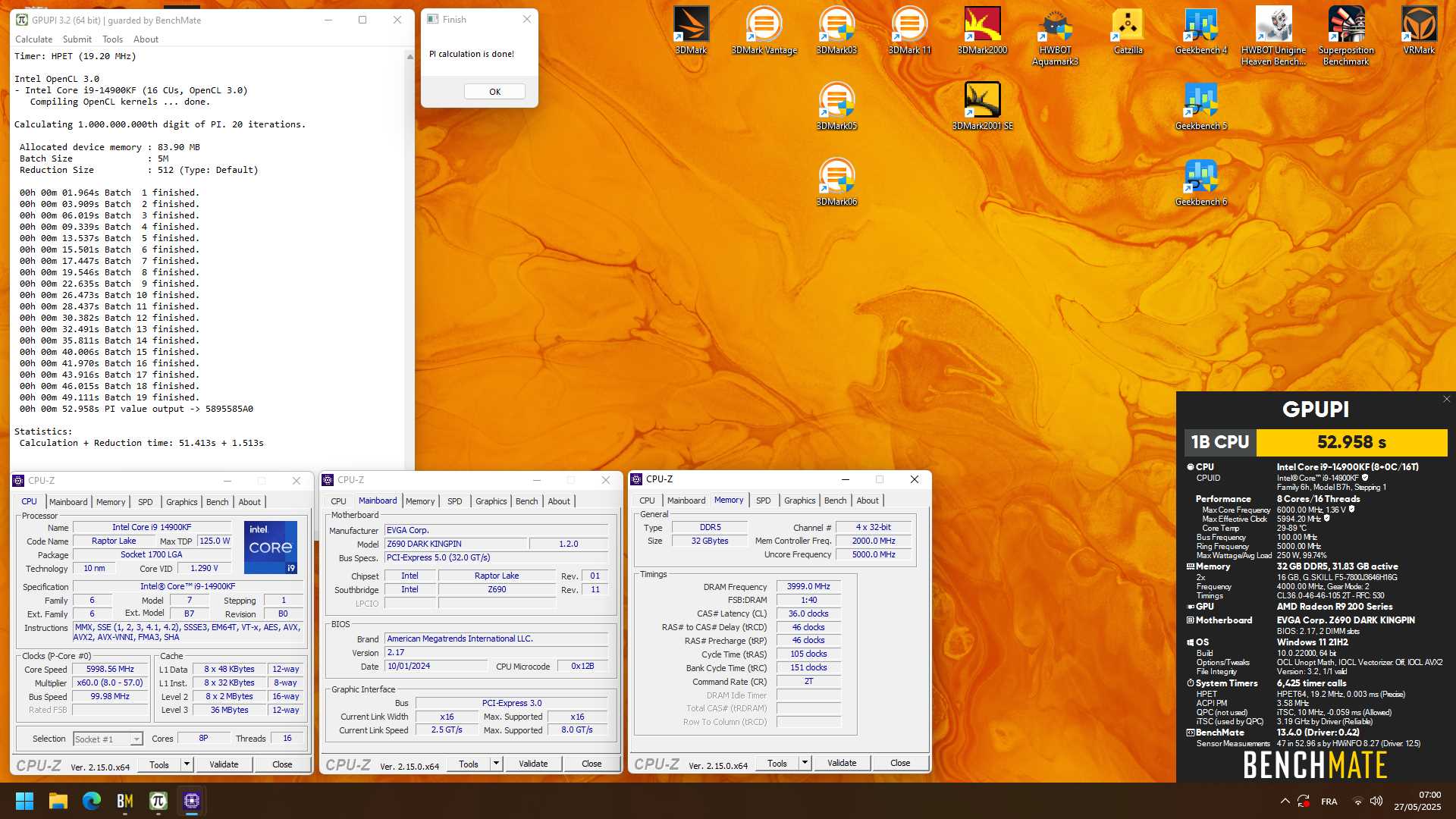Open the 3DMark Vantage desktop shortcut
The height and width of the screenshot is (819, 1456).
point(764,30)
